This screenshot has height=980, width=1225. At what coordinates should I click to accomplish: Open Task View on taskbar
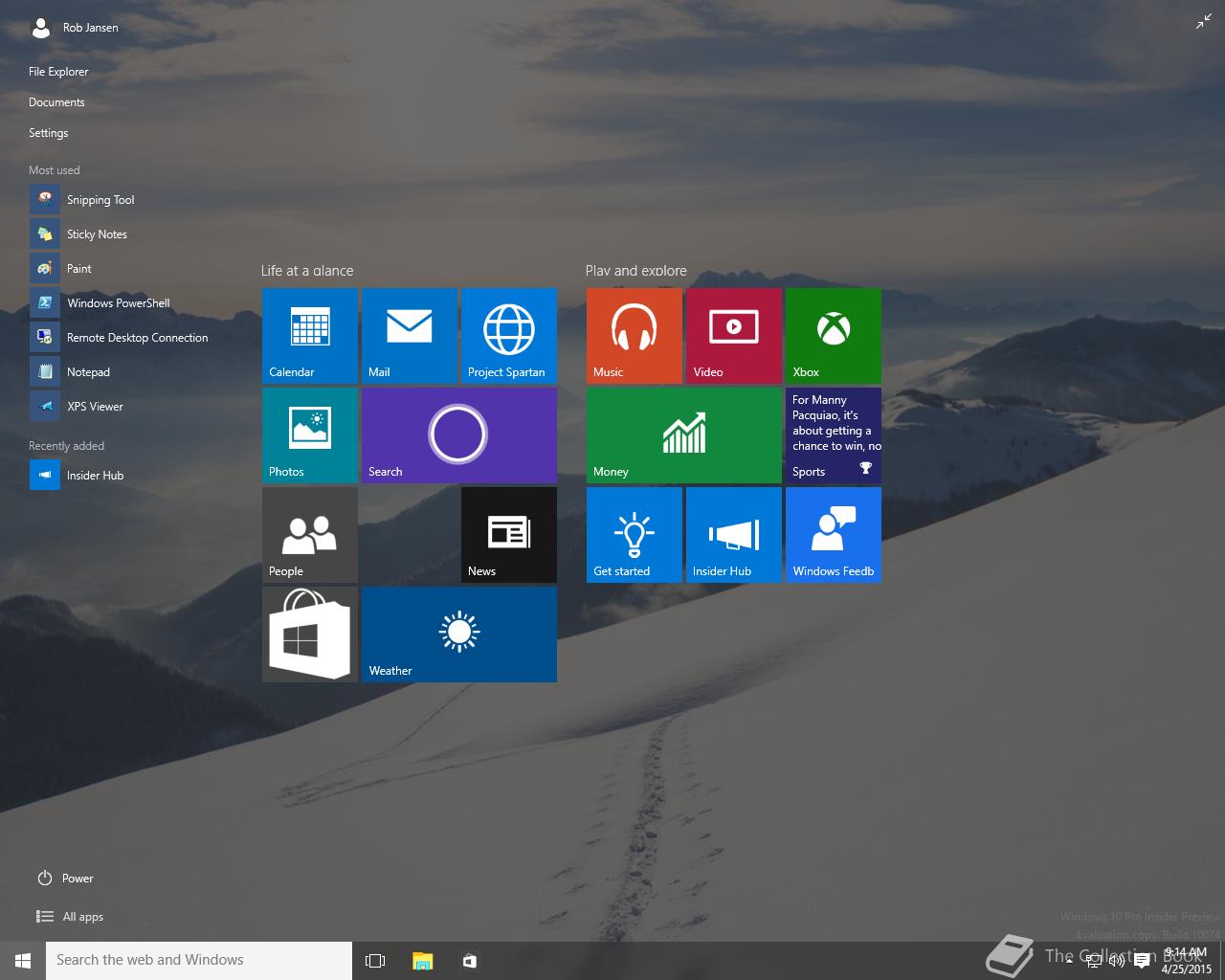click(375, 961)
